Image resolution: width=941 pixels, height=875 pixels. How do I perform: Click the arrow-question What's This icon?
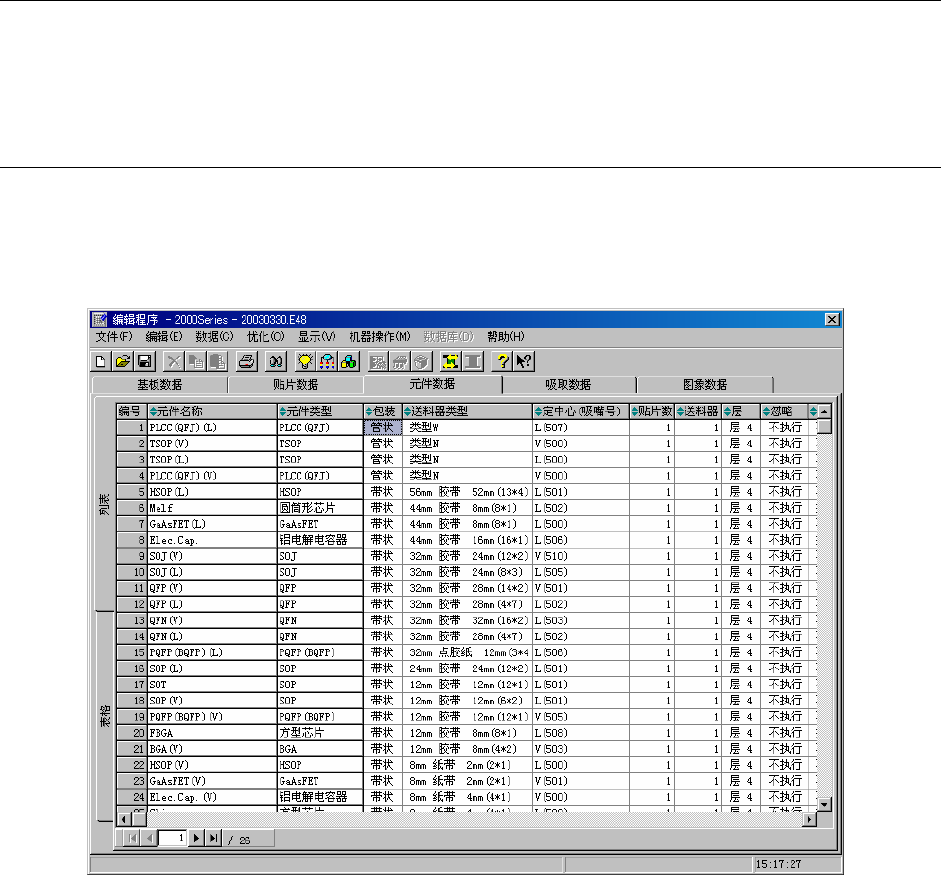tap(524, 361)
